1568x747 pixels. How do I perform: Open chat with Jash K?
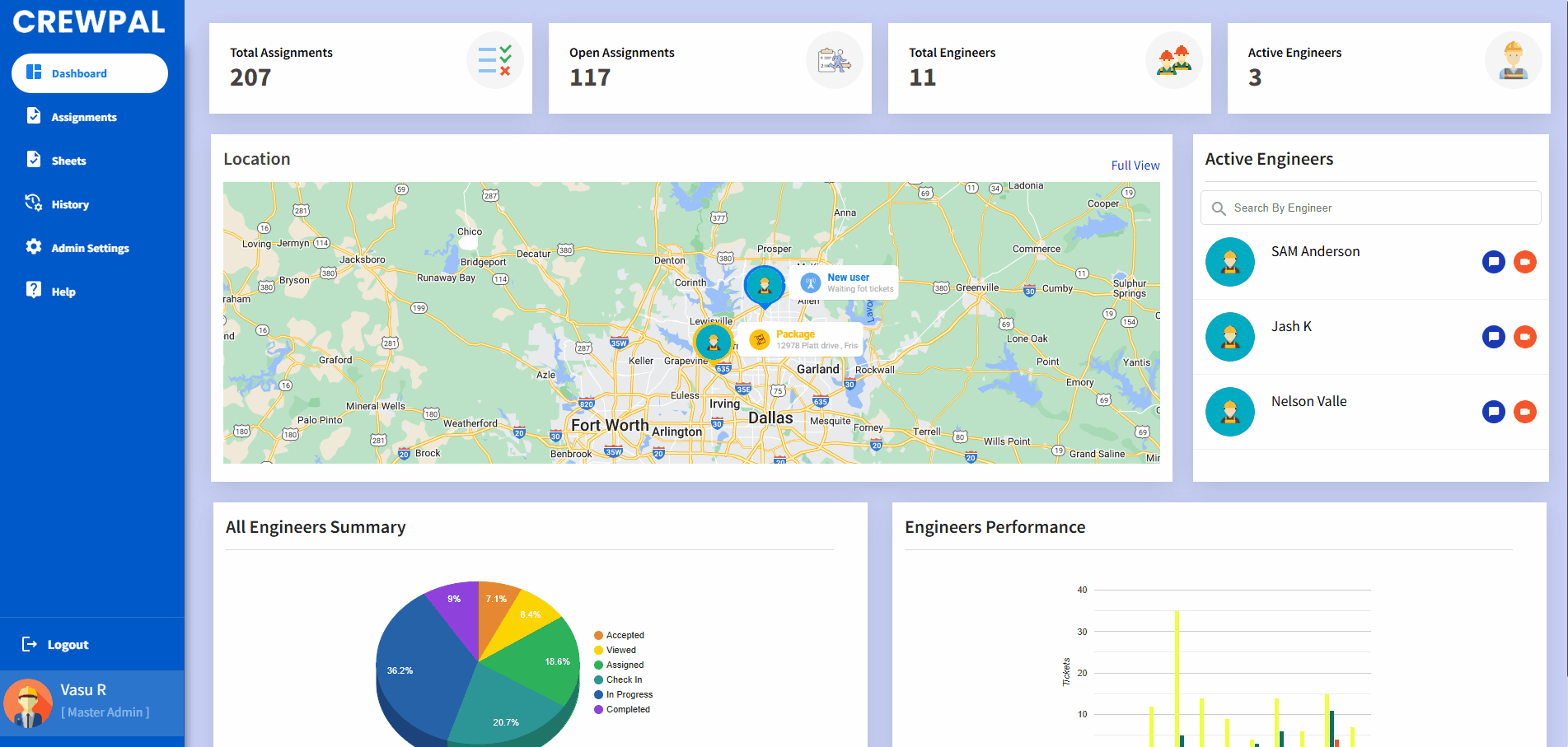pos(1493,337)
